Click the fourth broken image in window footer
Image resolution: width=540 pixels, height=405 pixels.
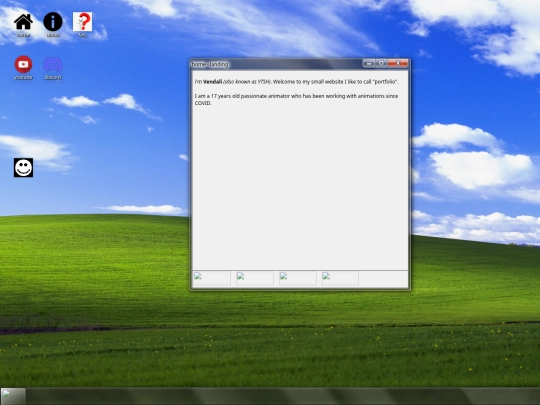pos(340,278)
